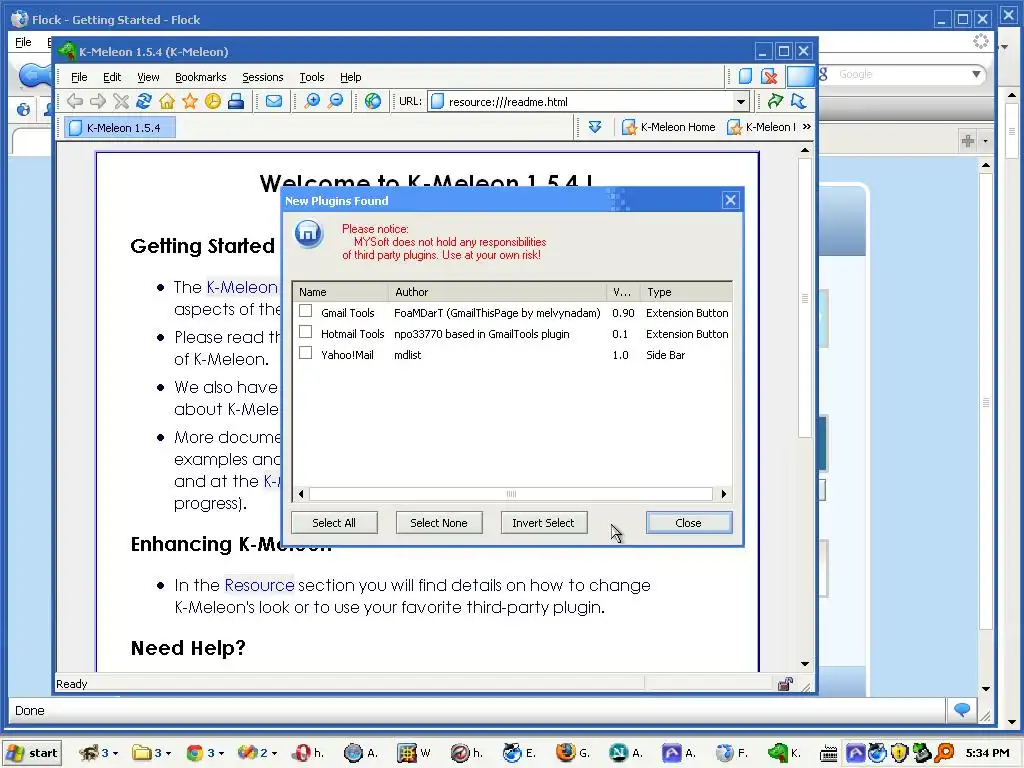Check the Yahoo!Mail plugin checkbox

coord(306,353)
